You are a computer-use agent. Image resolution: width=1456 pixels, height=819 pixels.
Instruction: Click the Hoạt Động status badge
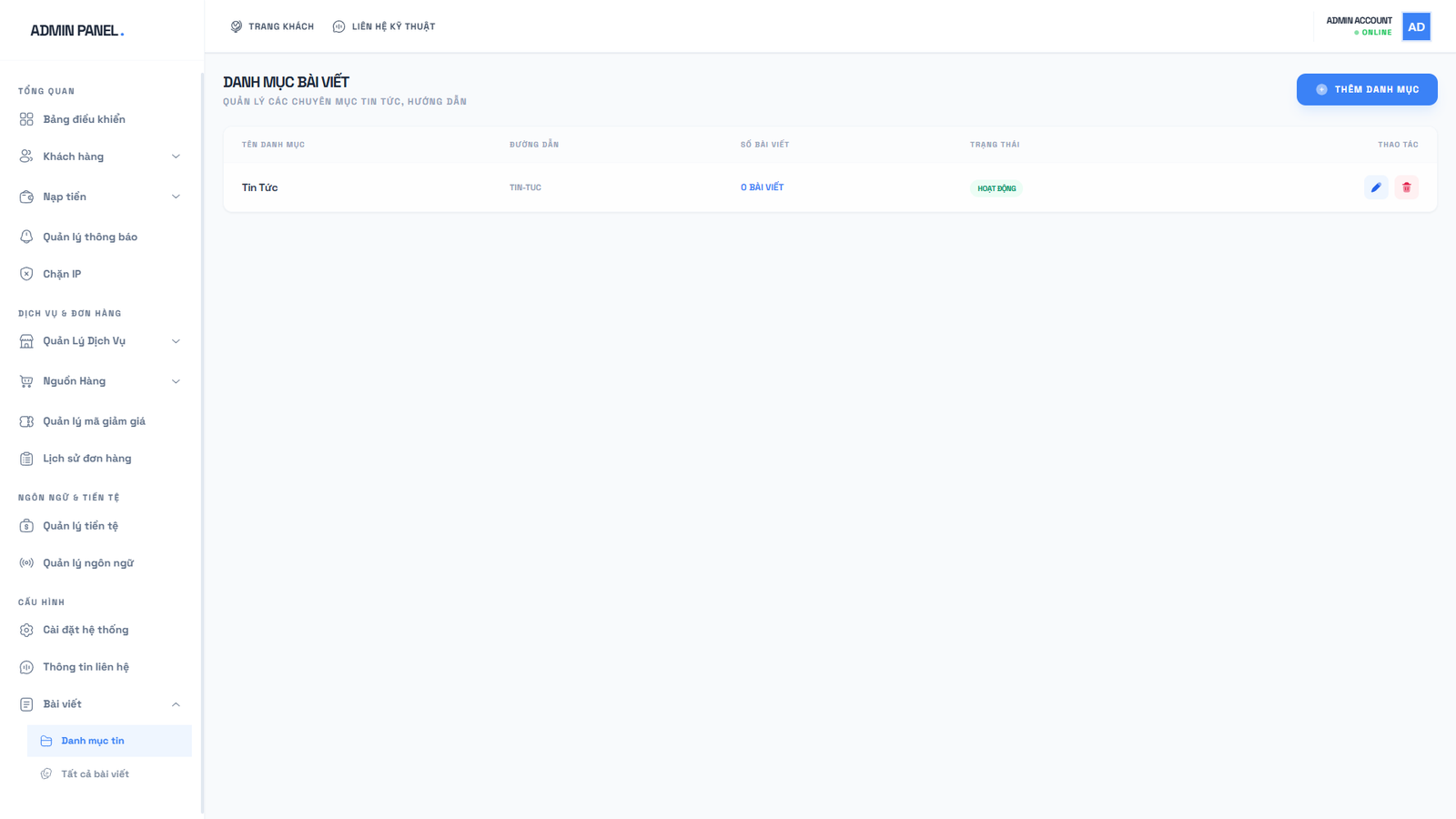point(996,187)
